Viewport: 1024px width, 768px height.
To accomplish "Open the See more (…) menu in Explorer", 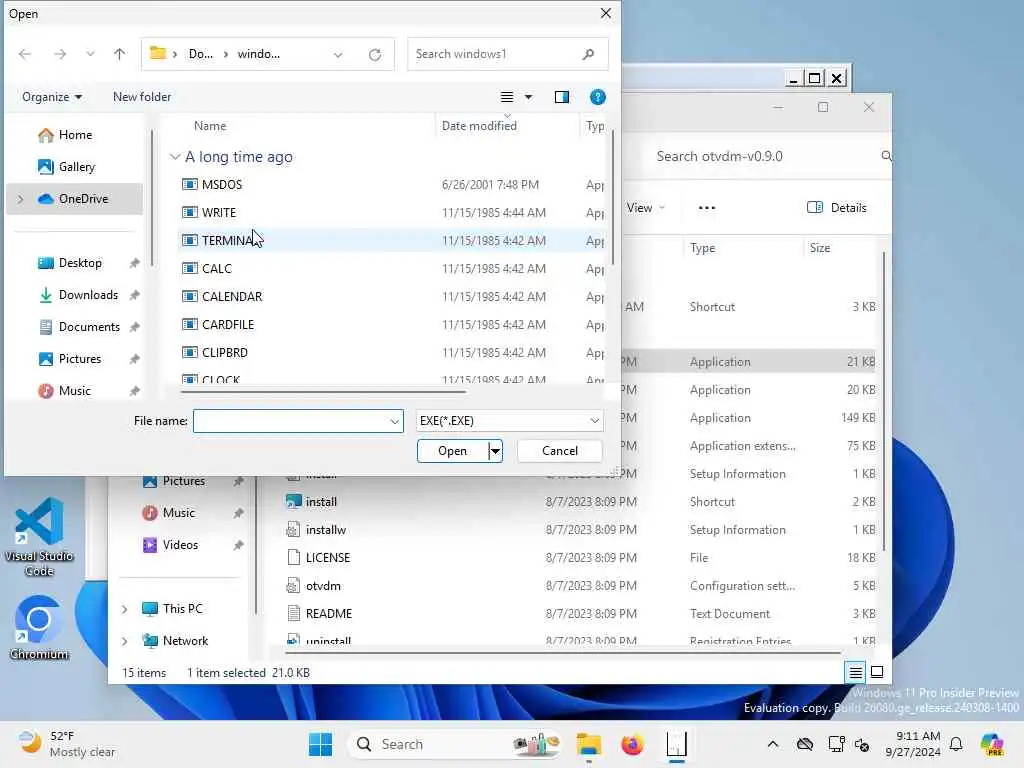I will tap(707, 208).
